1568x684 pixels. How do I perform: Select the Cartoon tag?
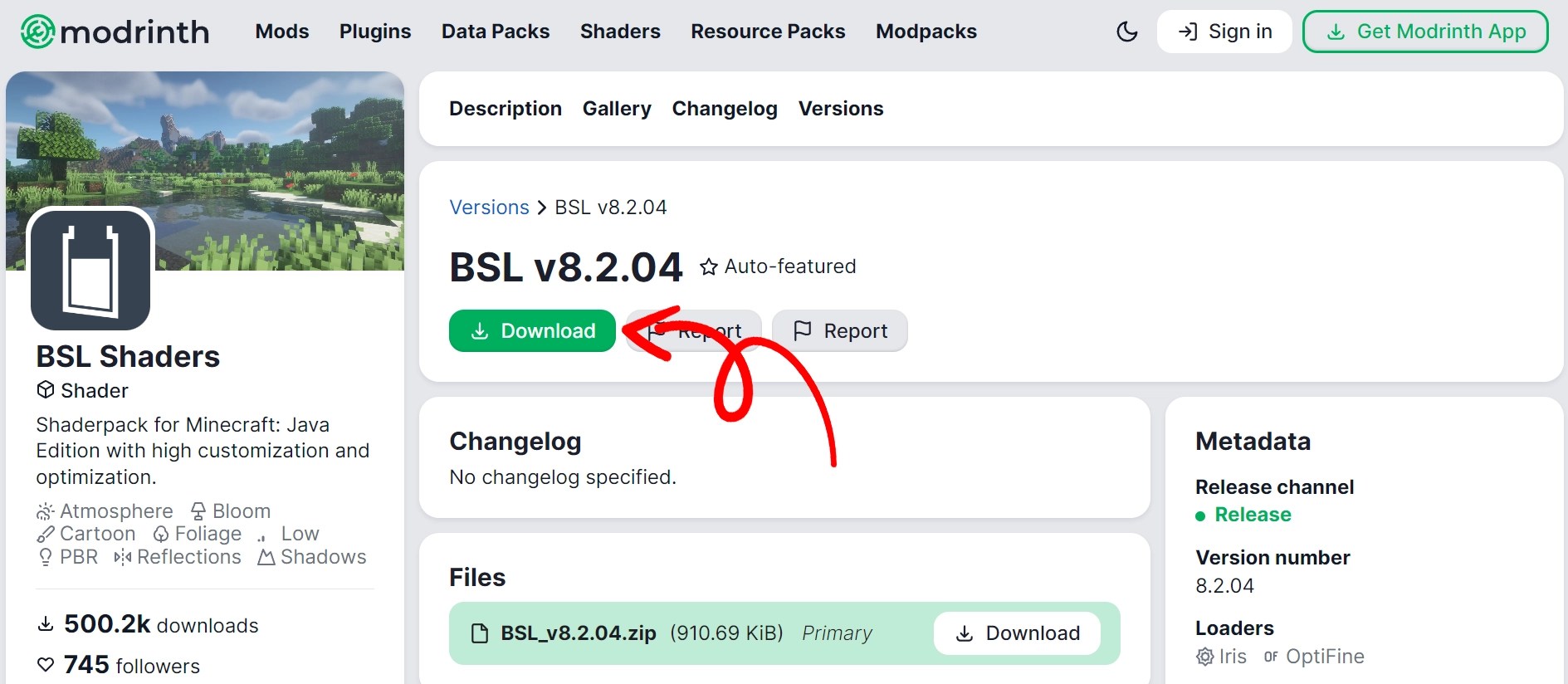(85, 534)
